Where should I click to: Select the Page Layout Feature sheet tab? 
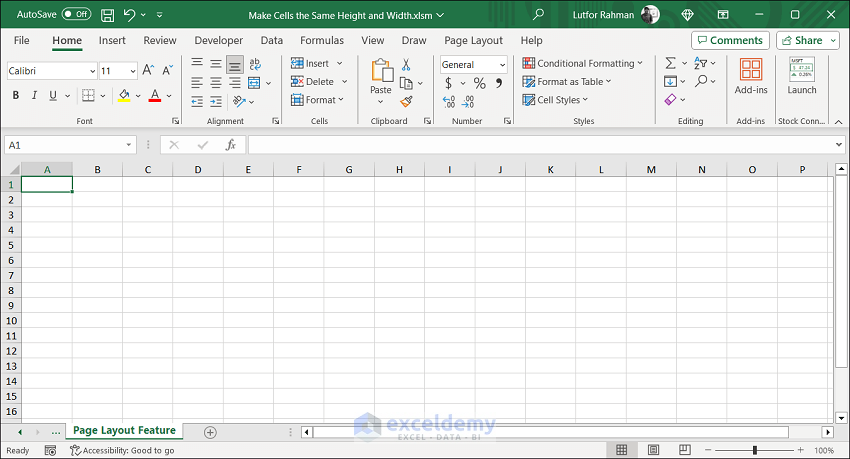pos(124,430)
